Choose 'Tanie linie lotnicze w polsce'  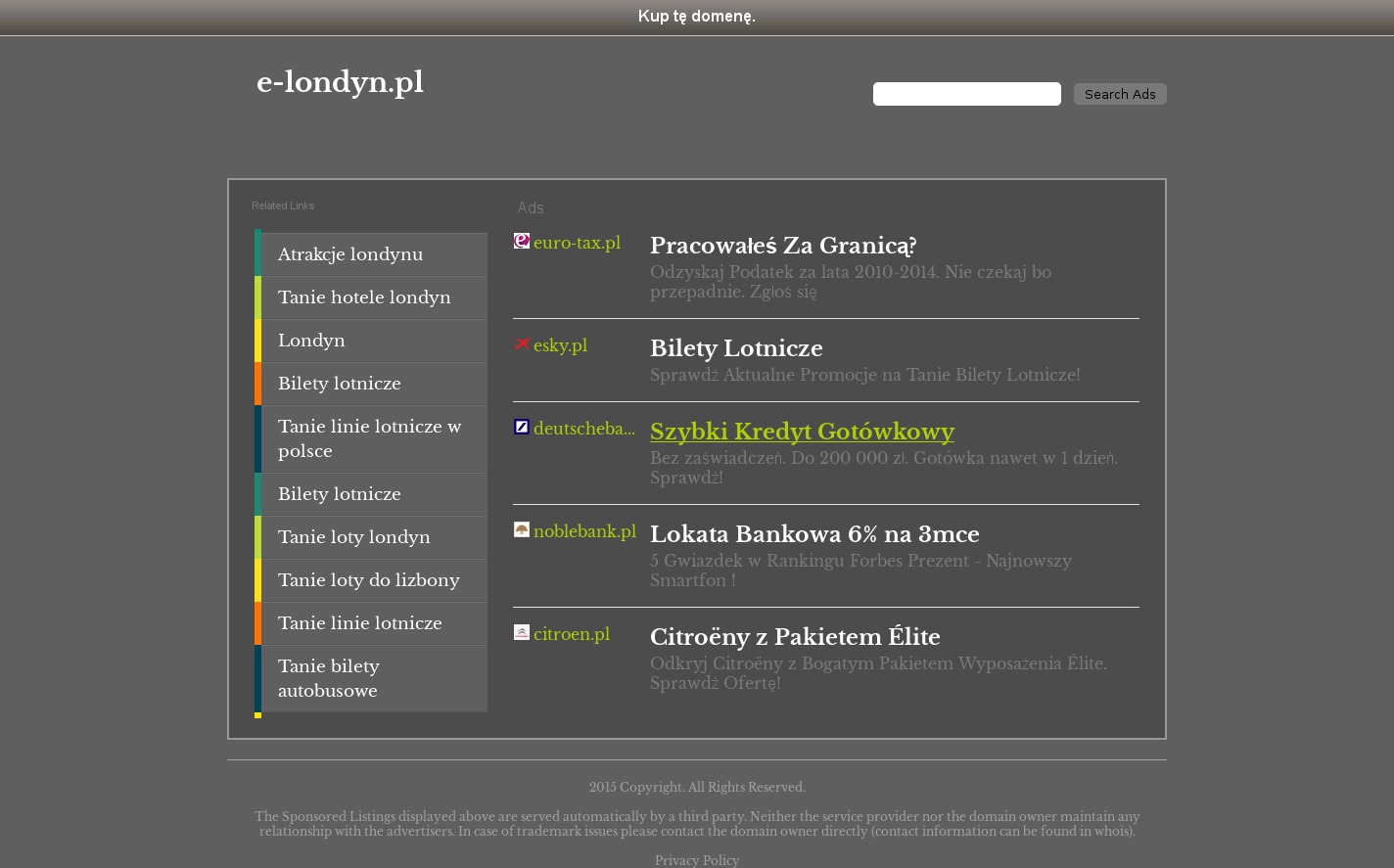369,438
